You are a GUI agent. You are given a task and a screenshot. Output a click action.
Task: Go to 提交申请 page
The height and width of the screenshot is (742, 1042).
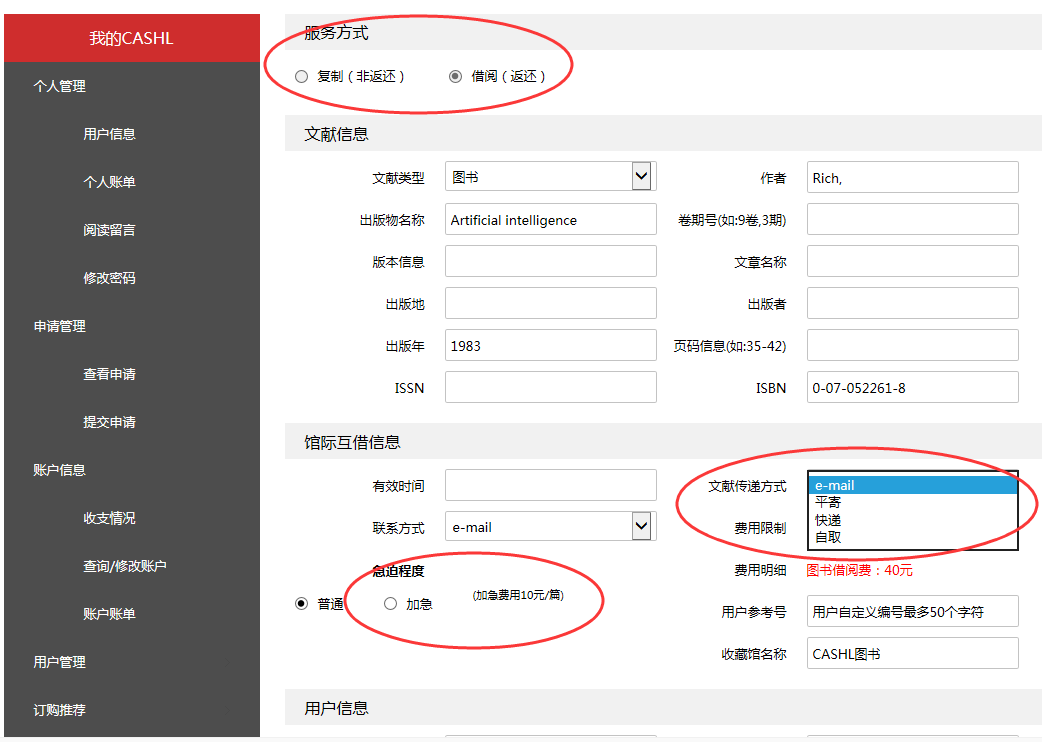[x=109, y=422]
